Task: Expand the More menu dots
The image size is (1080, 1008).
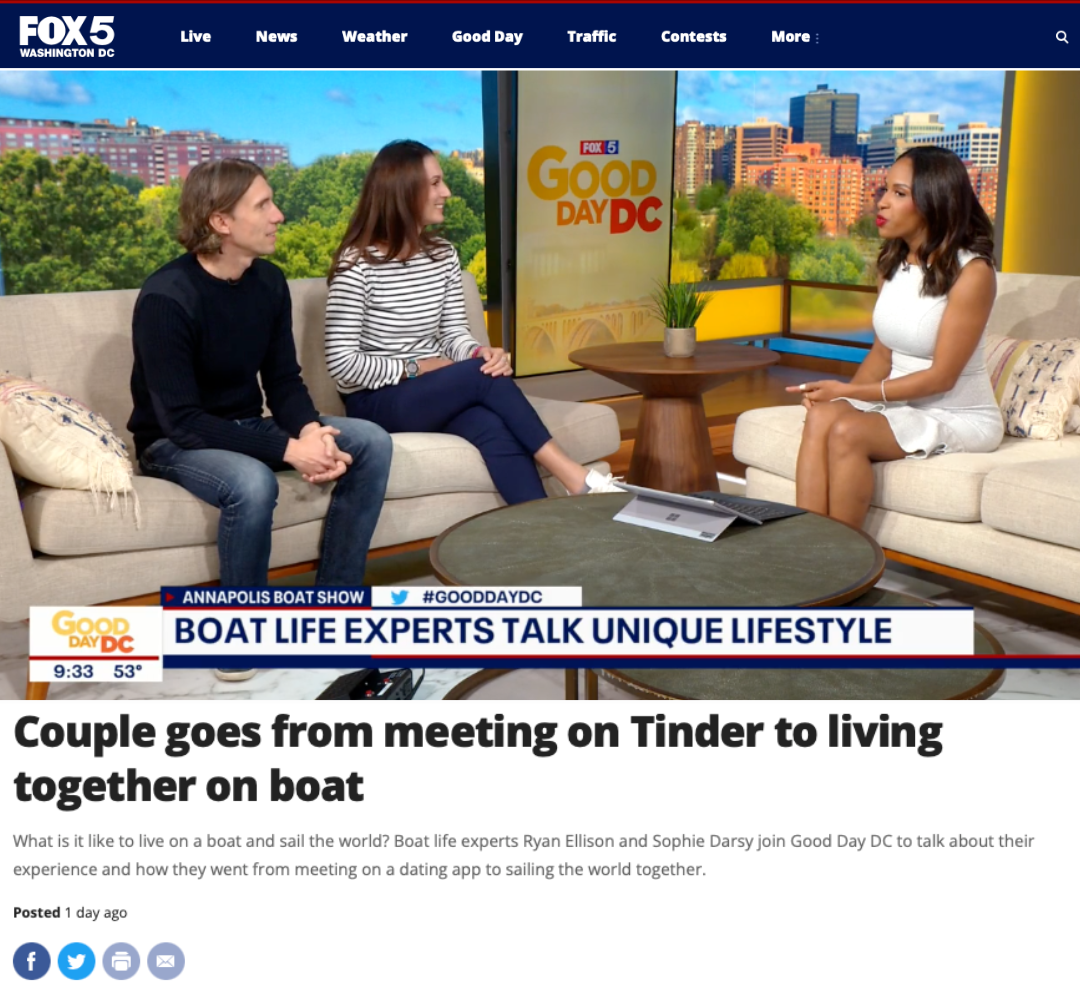Action: [x=818, y=38]
